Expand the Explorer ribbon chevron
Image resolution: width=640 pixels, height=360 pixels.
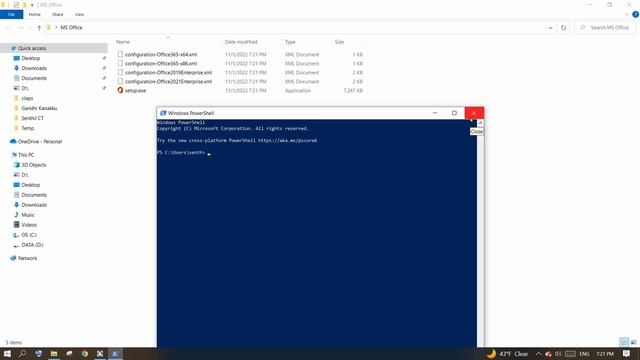coord(627,14)
